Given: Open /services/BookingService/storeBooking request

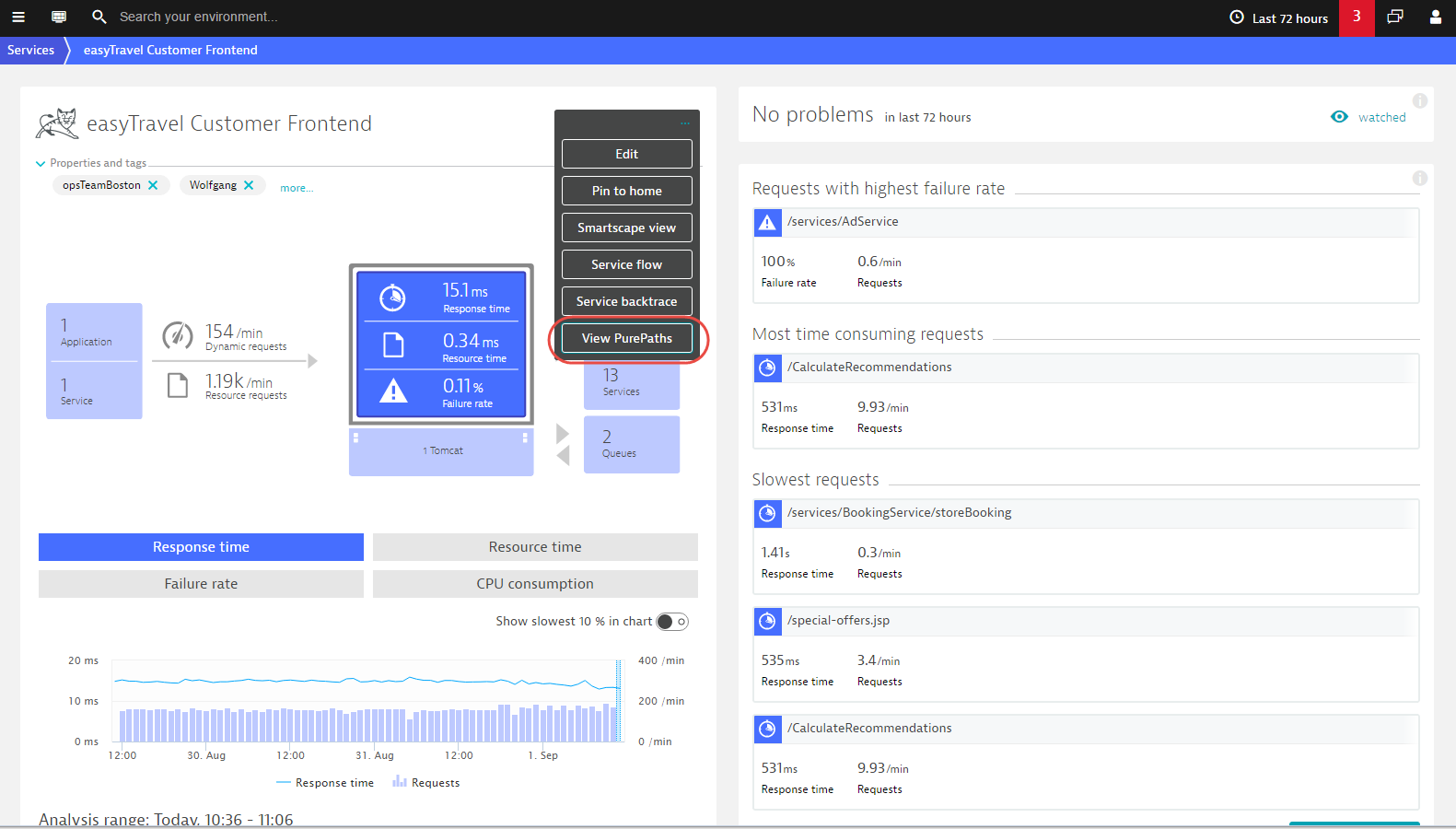Looking at the screenshot, I should [x=899, y=513].
